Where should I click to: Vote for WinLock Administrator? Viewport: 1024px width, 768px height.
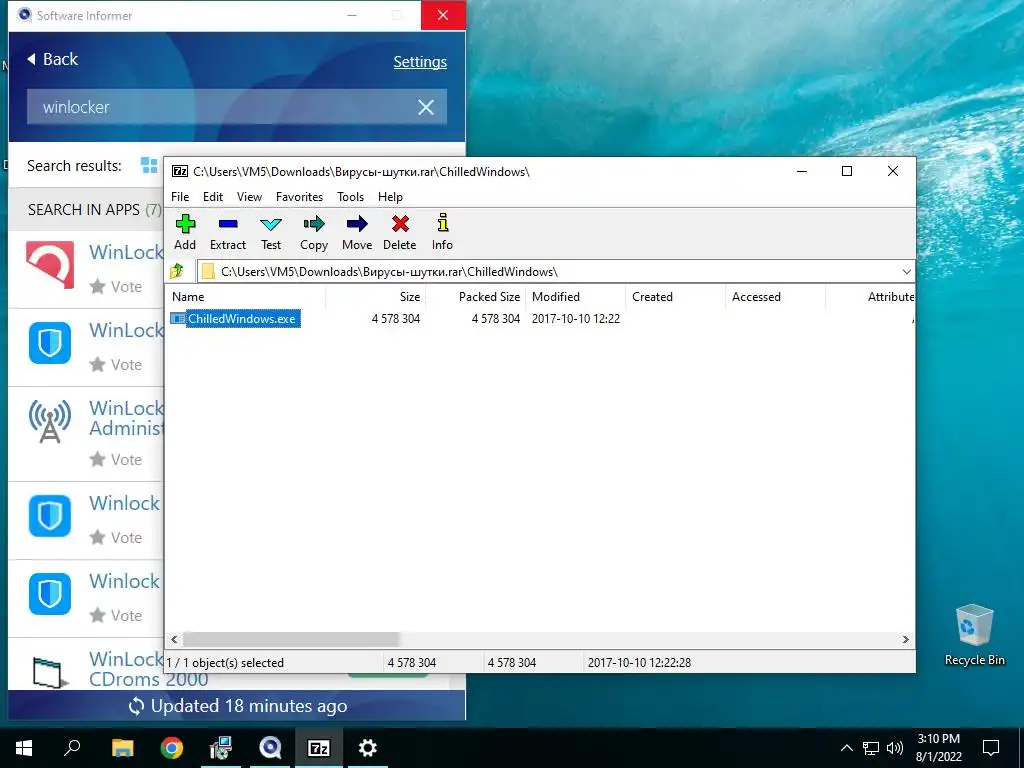[x=116, y=460]
